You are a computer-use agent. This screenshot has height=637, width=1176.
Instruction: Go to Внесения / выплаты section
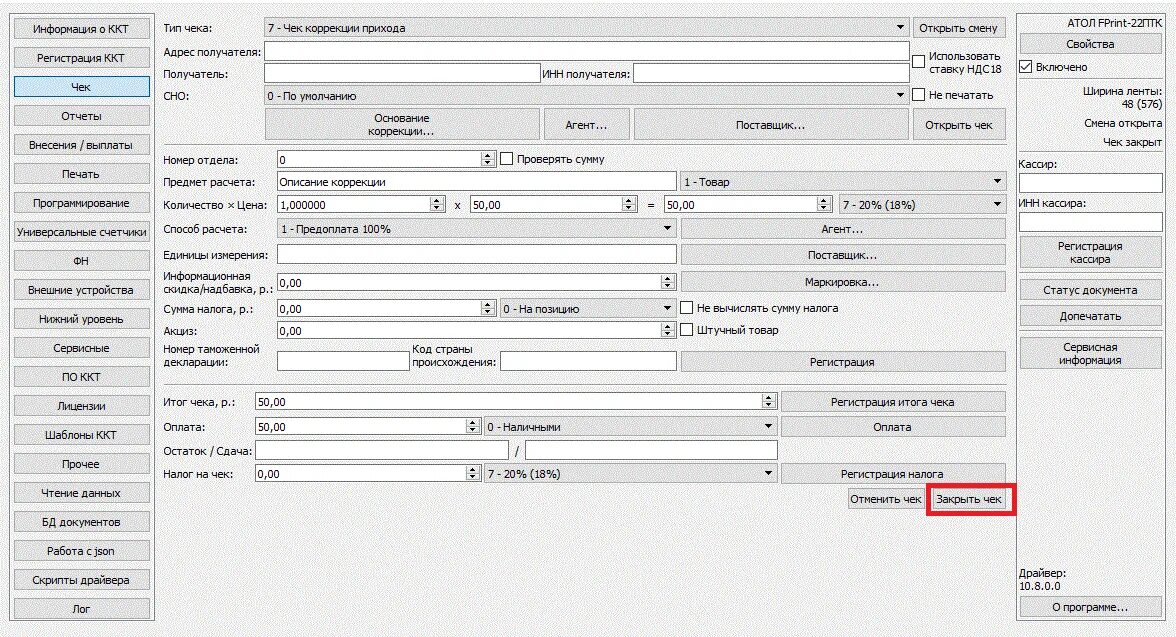click(81, 145)
